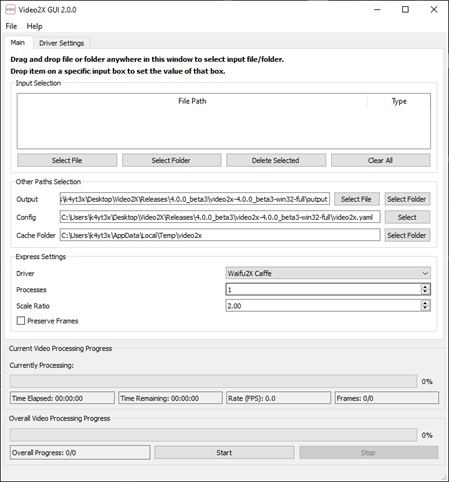Maximize the Video2X window
Image resolution: width=449 pixels, height=482 pixels.
(405, 10)
